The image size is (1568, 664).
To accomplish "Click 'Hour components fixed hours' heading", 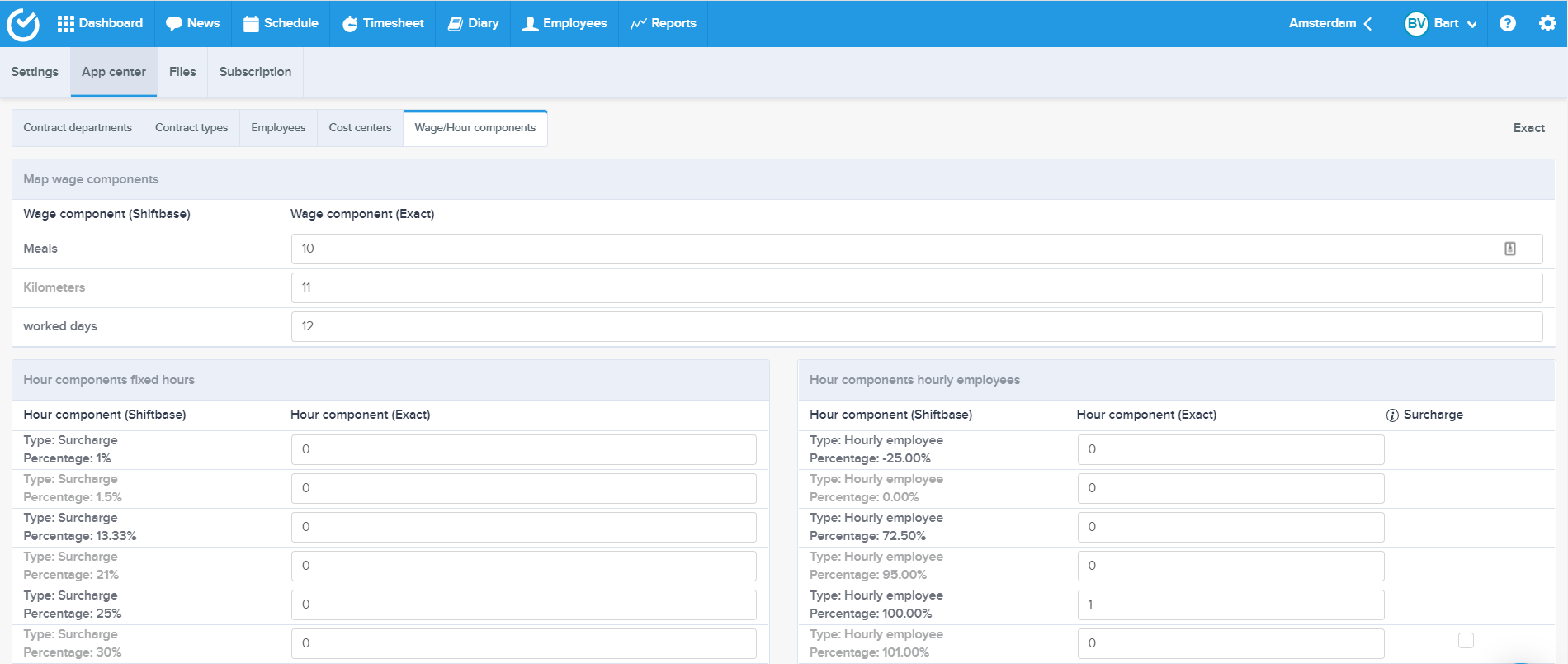I will [x=109, y=380].
